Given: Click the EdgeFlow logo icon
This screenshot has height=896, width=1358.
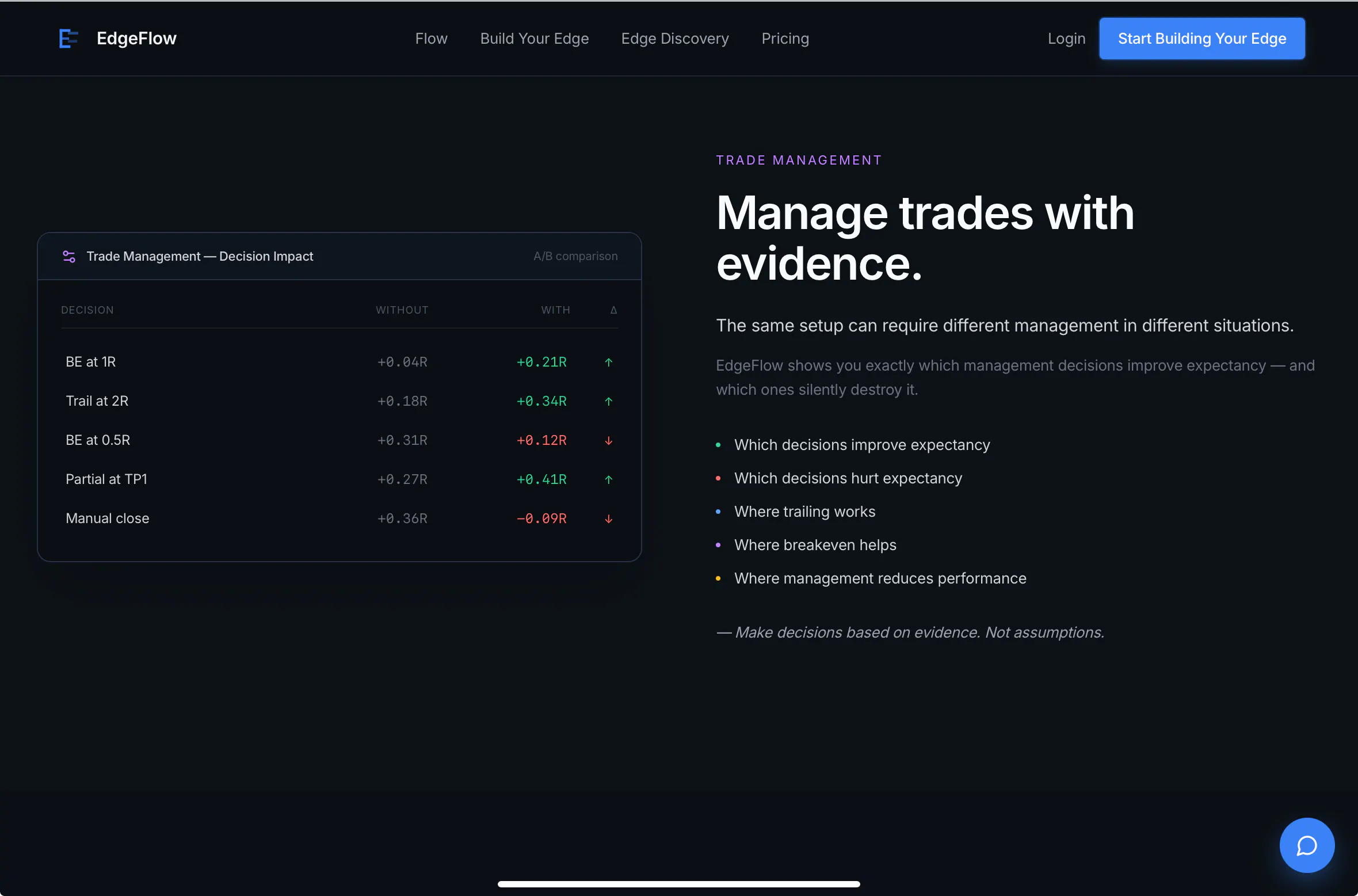Looking at the screenshot, I should pyautogui.click(x=68, y=39).
